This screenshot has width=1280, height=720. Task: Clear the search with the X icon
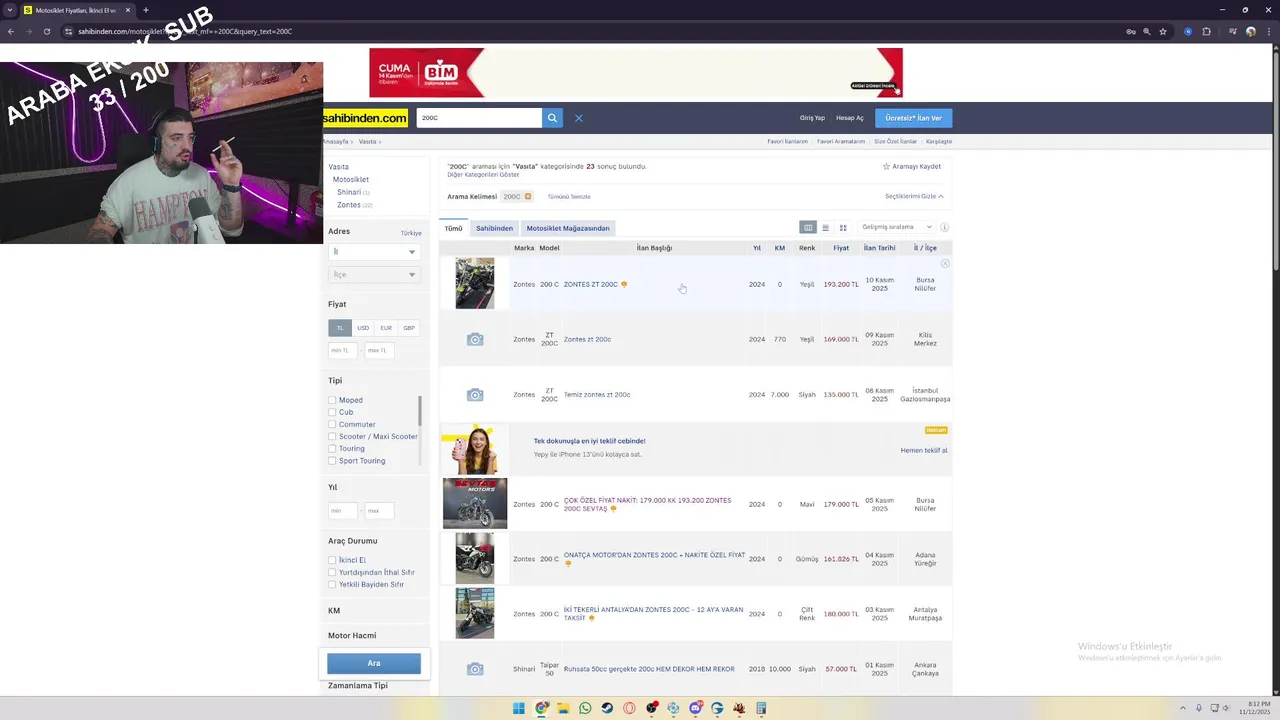pos(578,118)
